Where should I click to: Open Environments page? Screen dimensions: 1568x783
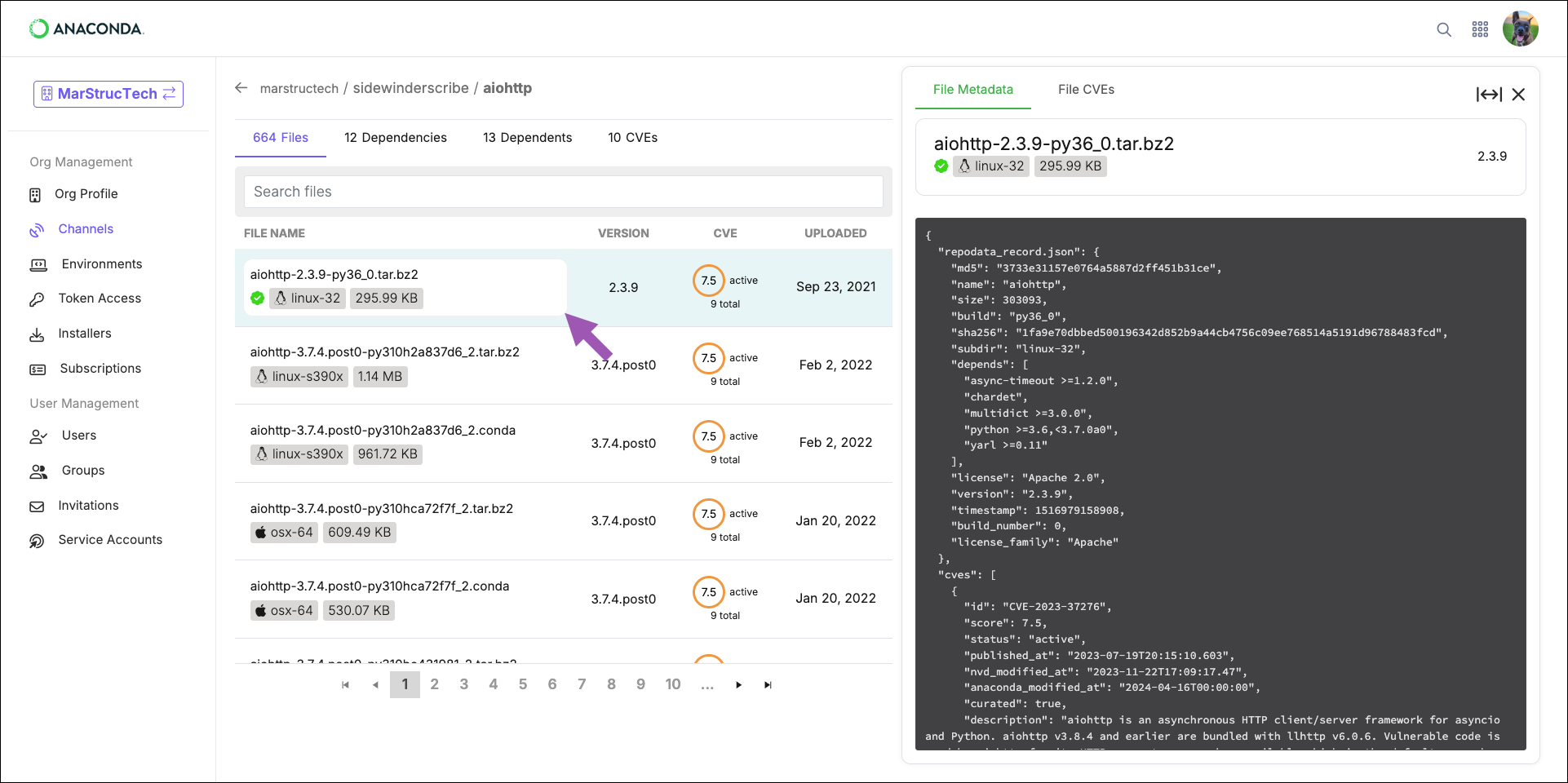(x=102, y=264)
